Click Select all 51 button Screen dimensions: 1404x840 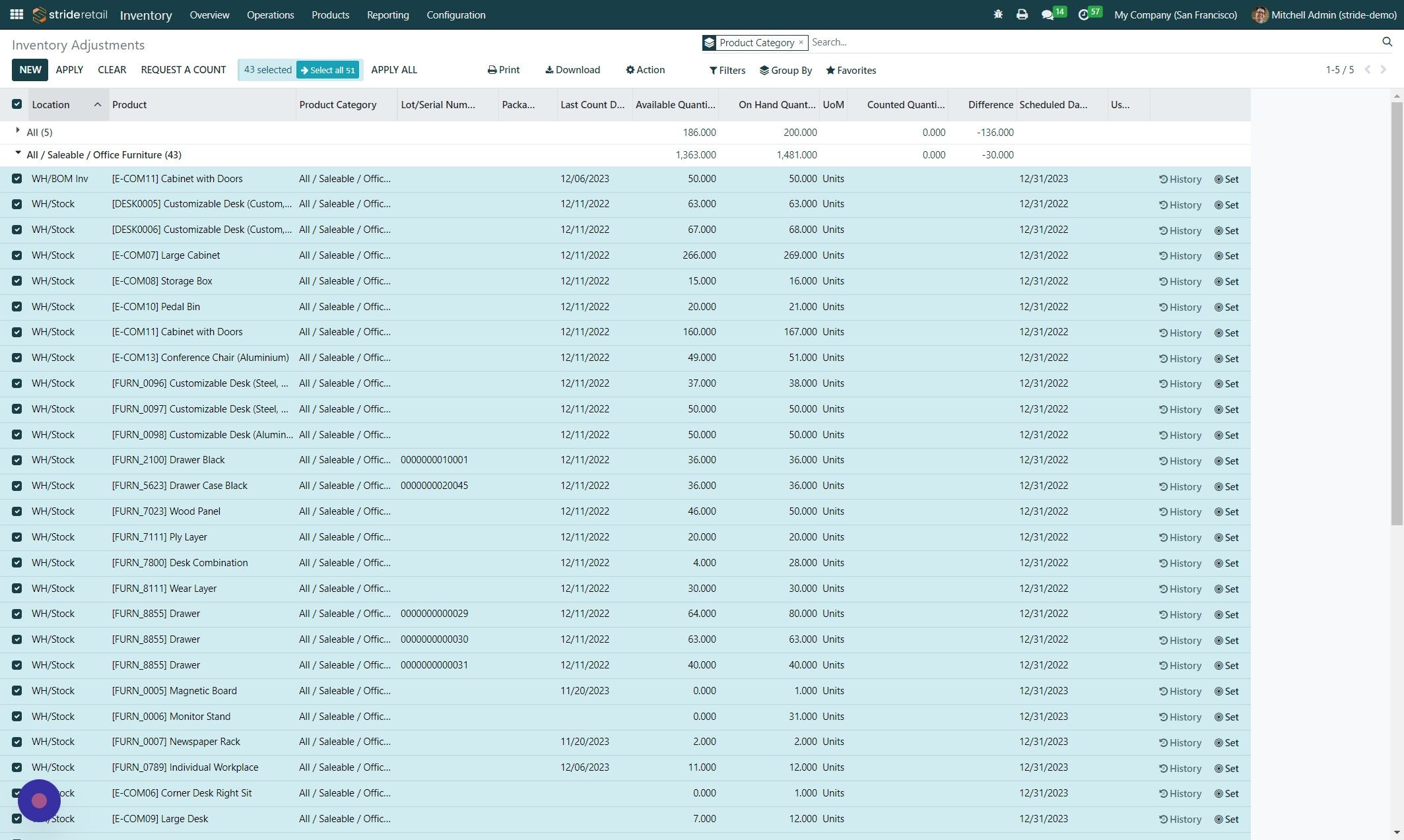click(327, 70)
